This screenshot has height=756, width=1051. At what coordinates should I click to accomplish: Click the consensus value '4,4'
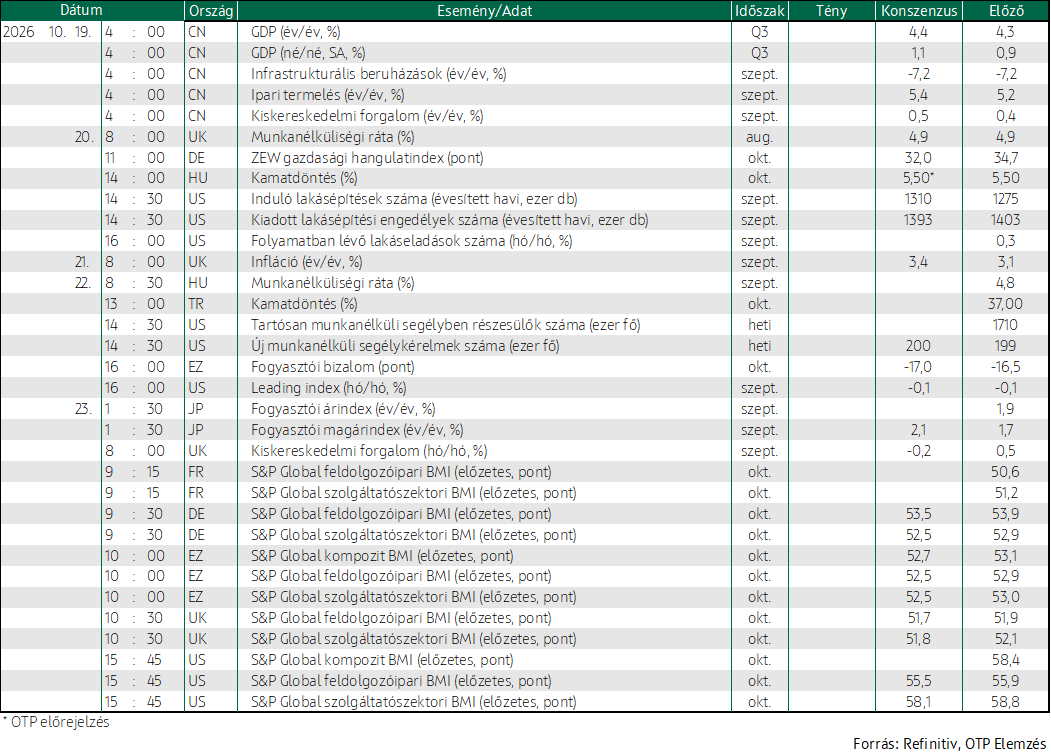pyautogui.click(x=918, y=32)
